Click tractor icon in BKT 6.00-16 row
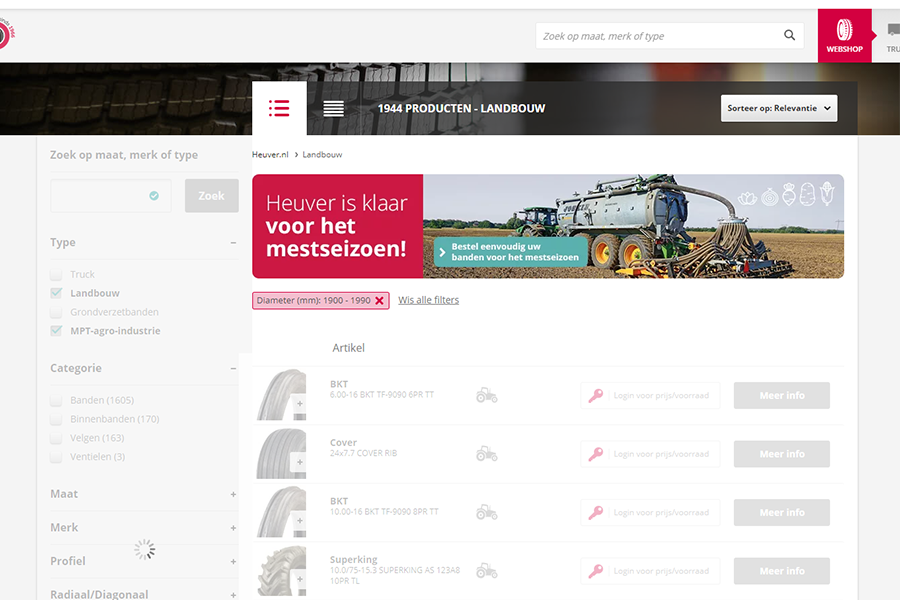This screenshot has width=900, height=600. click(487, 396)
